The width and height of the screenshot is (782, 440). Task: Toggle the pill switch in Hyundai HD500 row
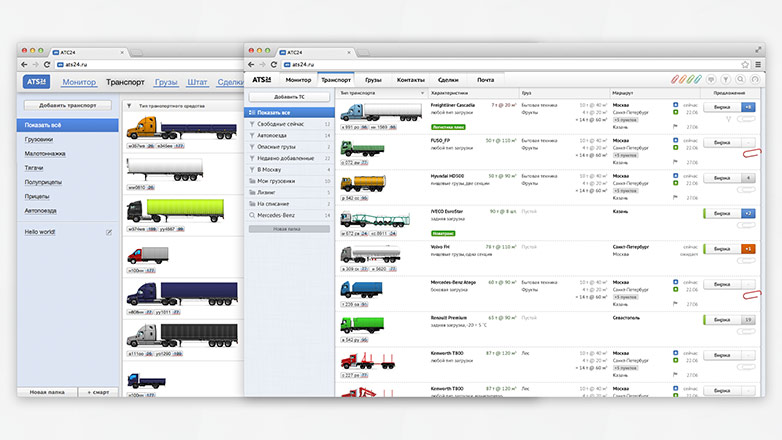(746, 190)
